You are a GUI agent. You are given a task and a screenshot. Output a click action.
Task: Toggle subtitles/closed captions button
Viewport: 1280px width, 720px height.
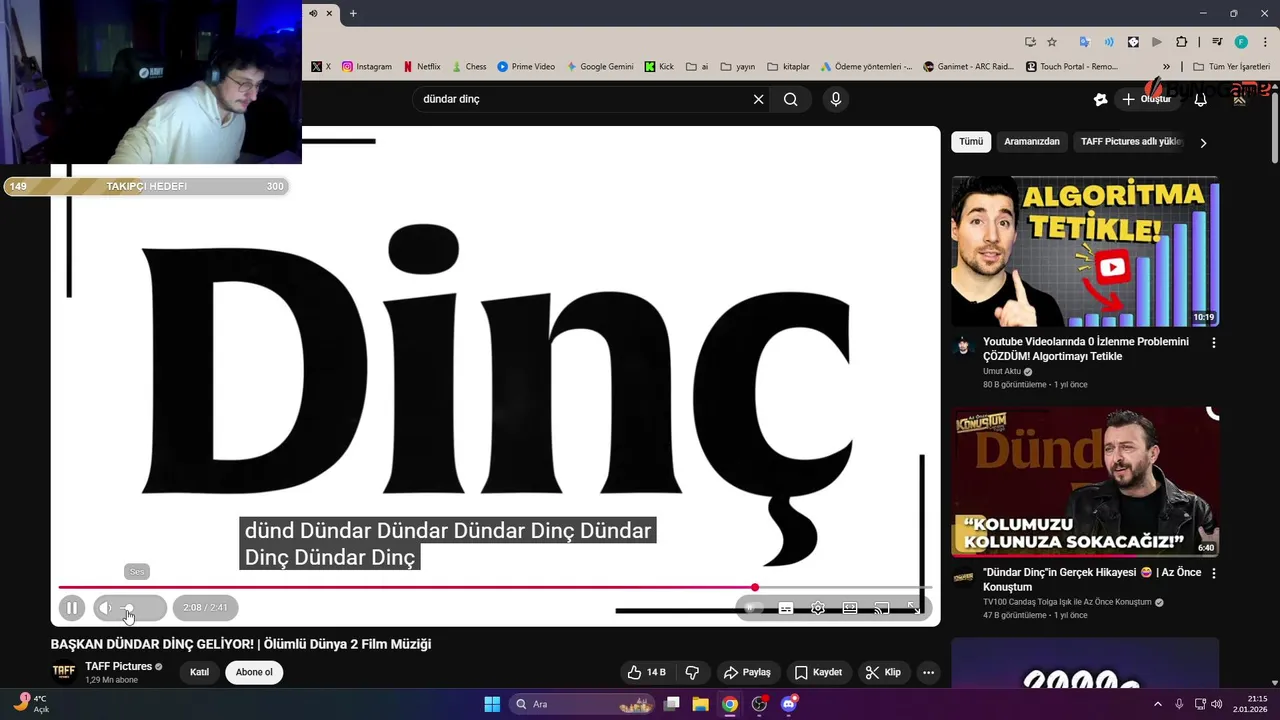click(786, 608)
